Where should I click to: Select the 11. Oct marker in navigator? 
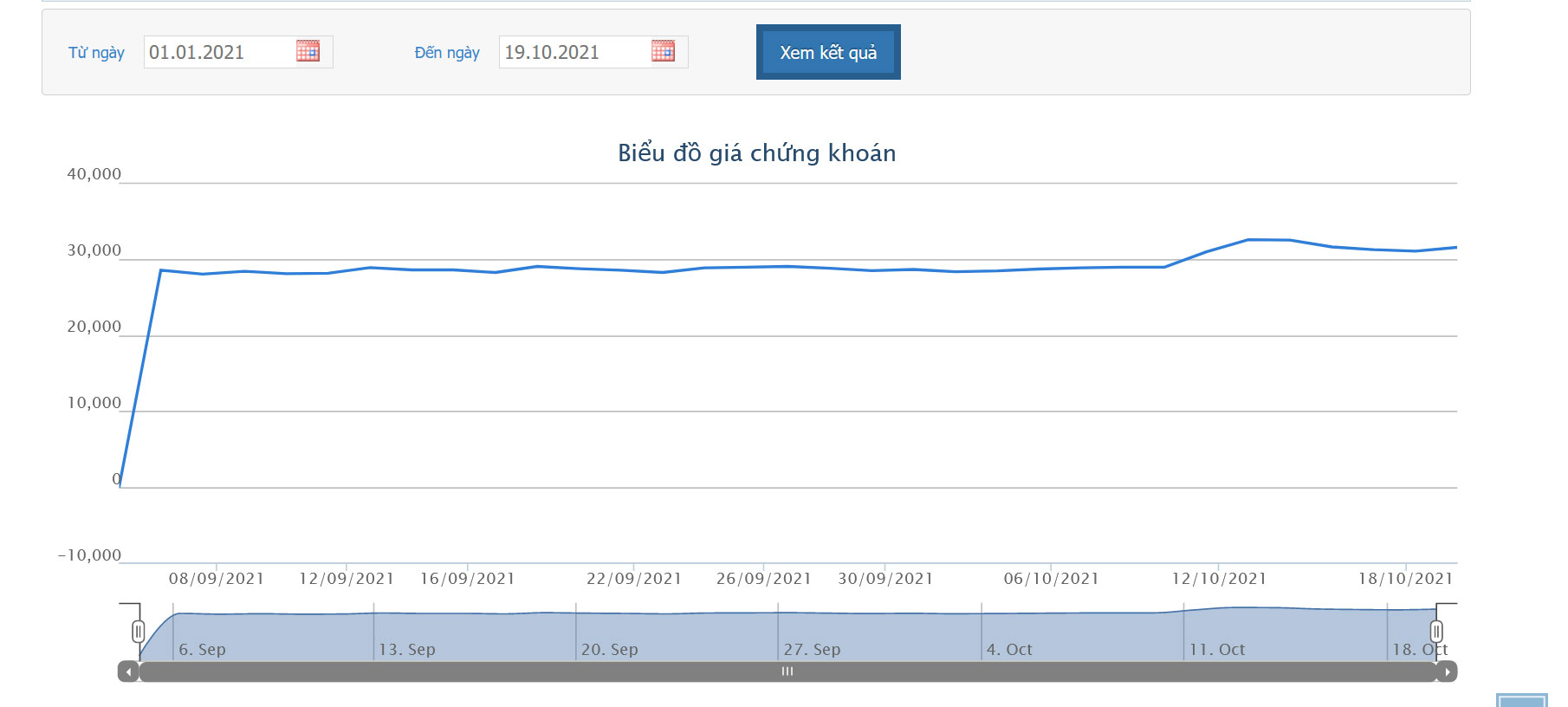1217,649
